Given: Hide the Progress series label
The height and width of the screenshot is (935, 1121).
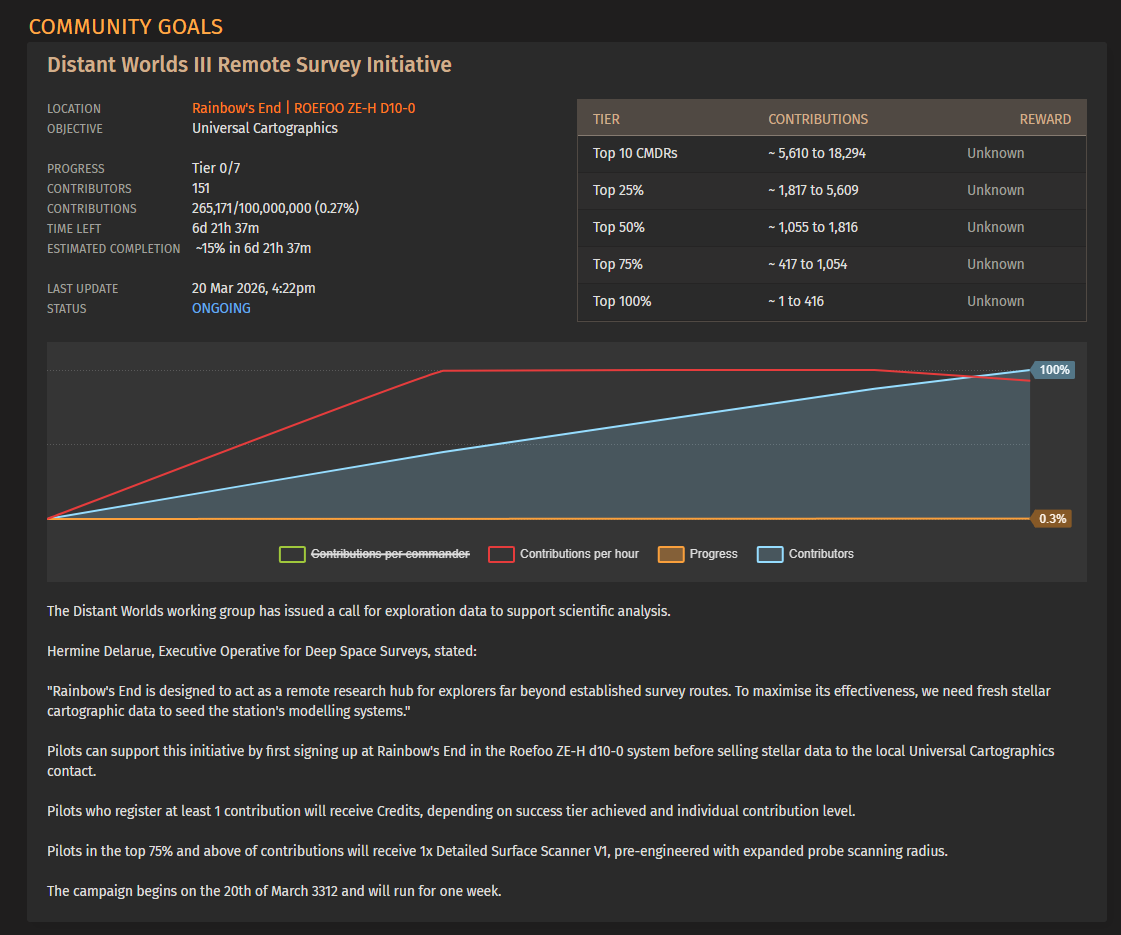Looking at the screenshot, I should [713, 554].
